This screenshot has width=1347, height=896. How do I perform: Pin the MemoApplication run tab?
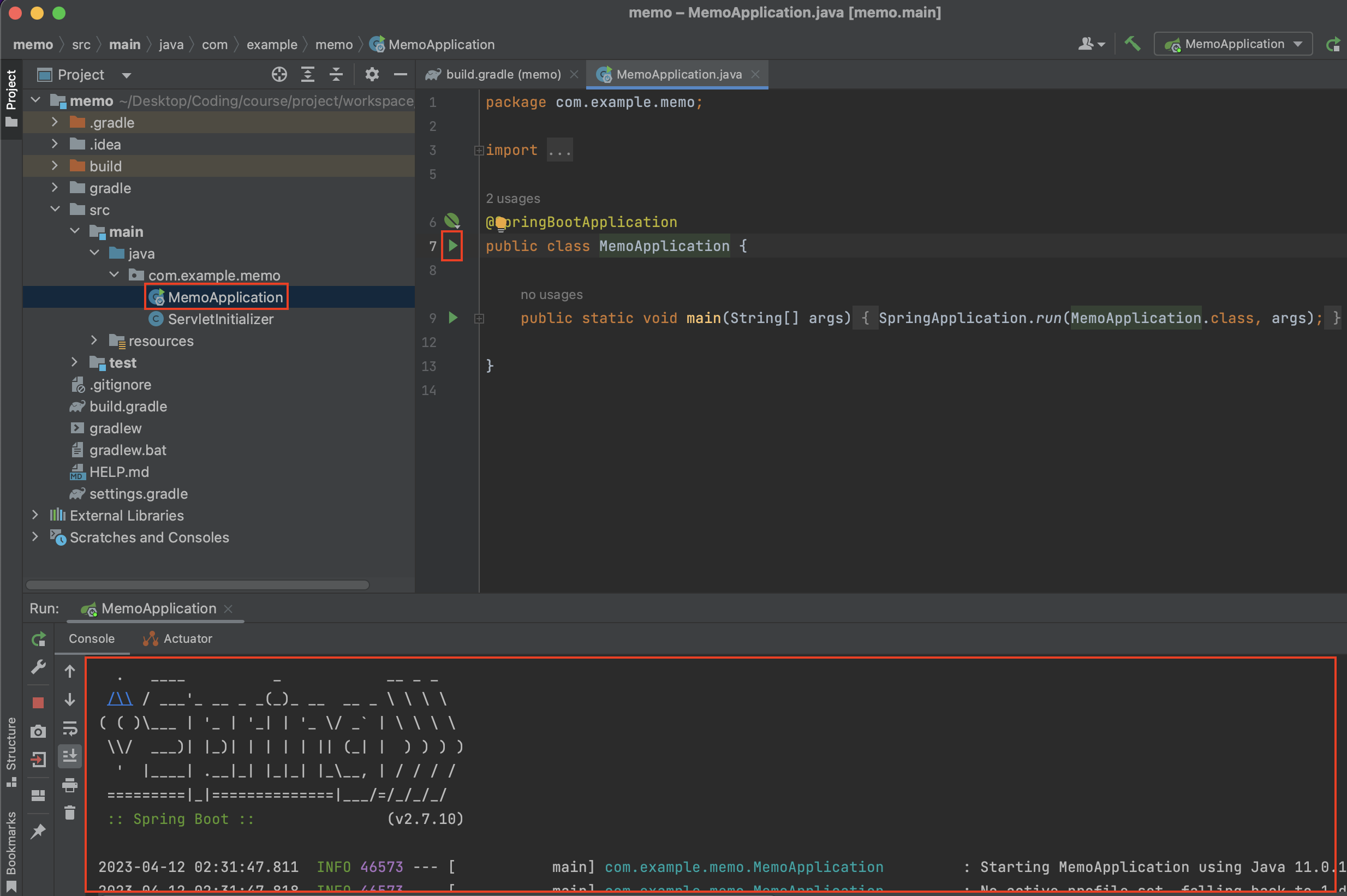(x=38, y=831)
